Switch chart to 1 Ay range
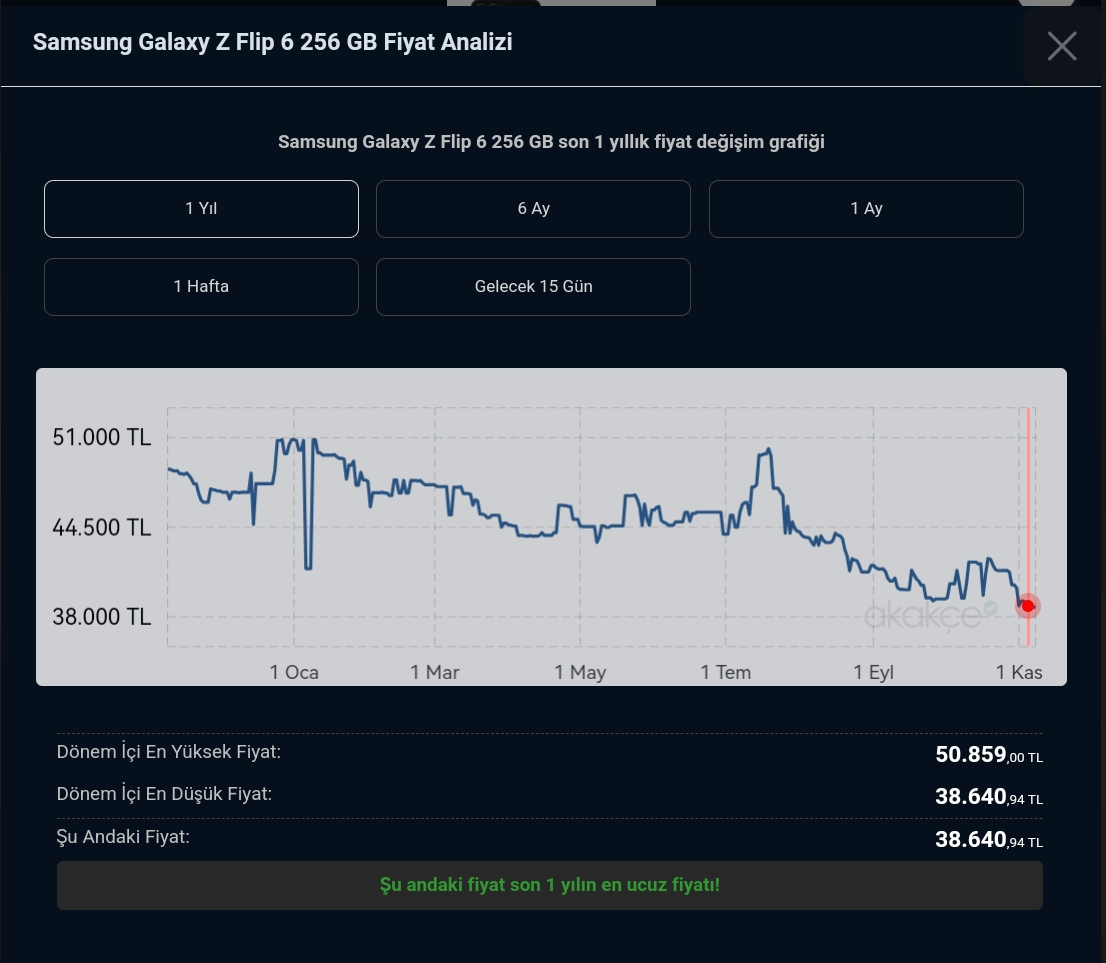The height and width of the screenshot is (963, 1106). [x=866, y=209]
